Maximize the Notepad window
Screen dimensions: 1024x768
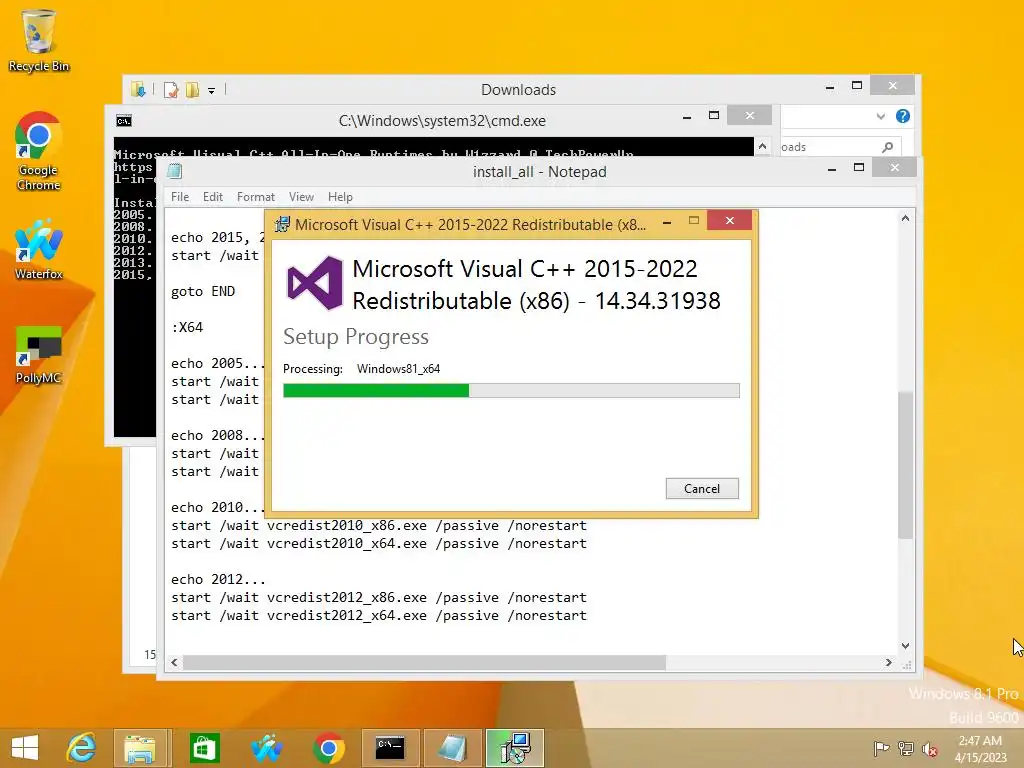coord(859,168)
